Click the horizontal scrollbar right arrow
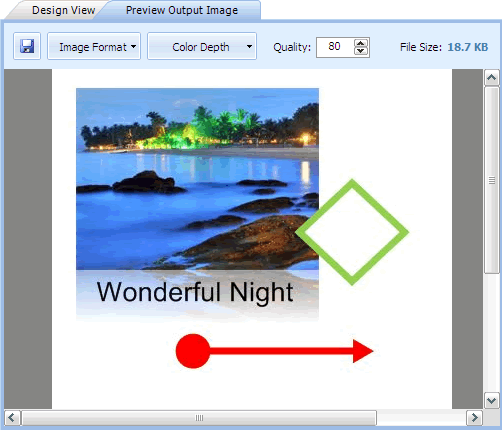Image resolution: width=502 pixels, height=430 pixels. [x=474, y=418]
